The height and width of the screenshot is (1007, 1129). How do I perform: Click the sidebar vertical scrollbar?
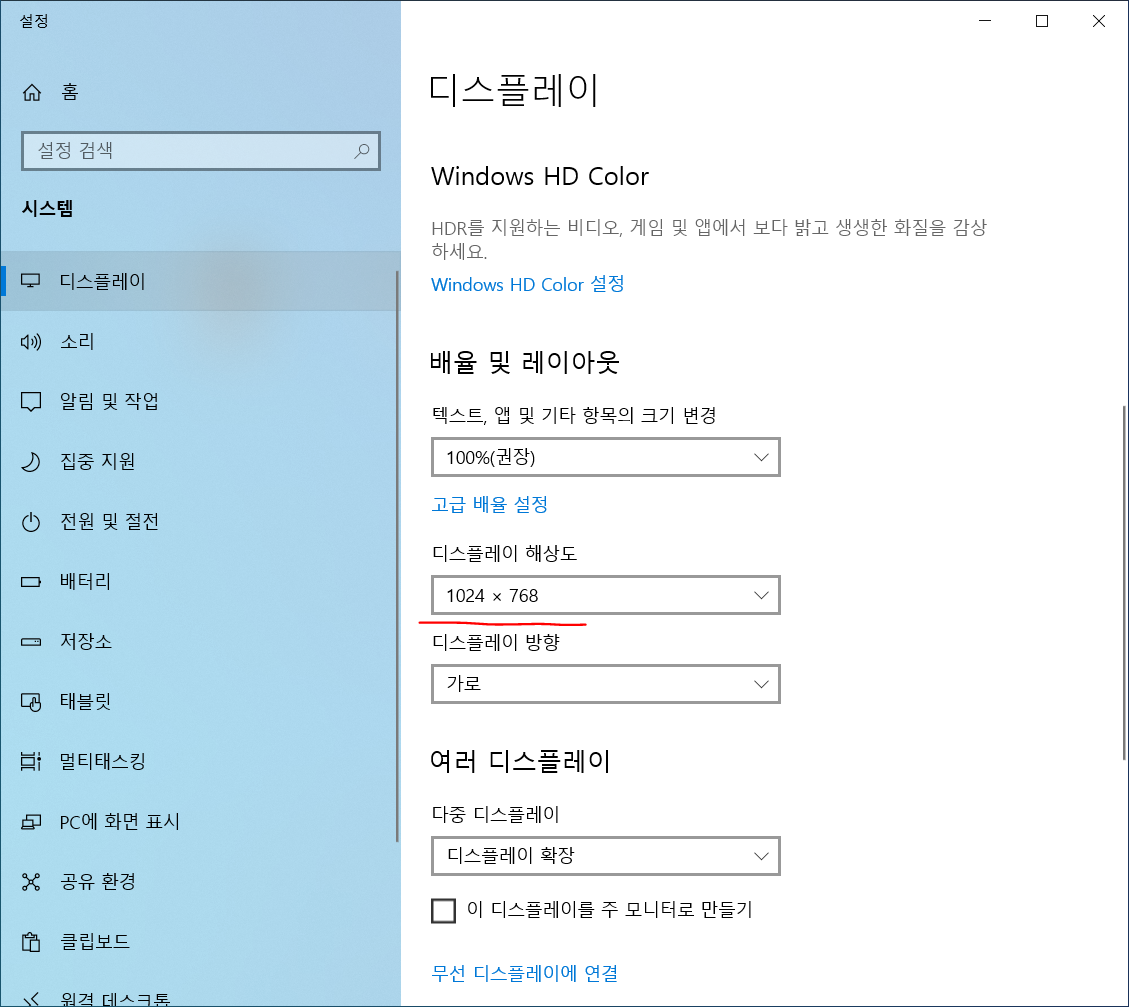[x=397, y=556]
